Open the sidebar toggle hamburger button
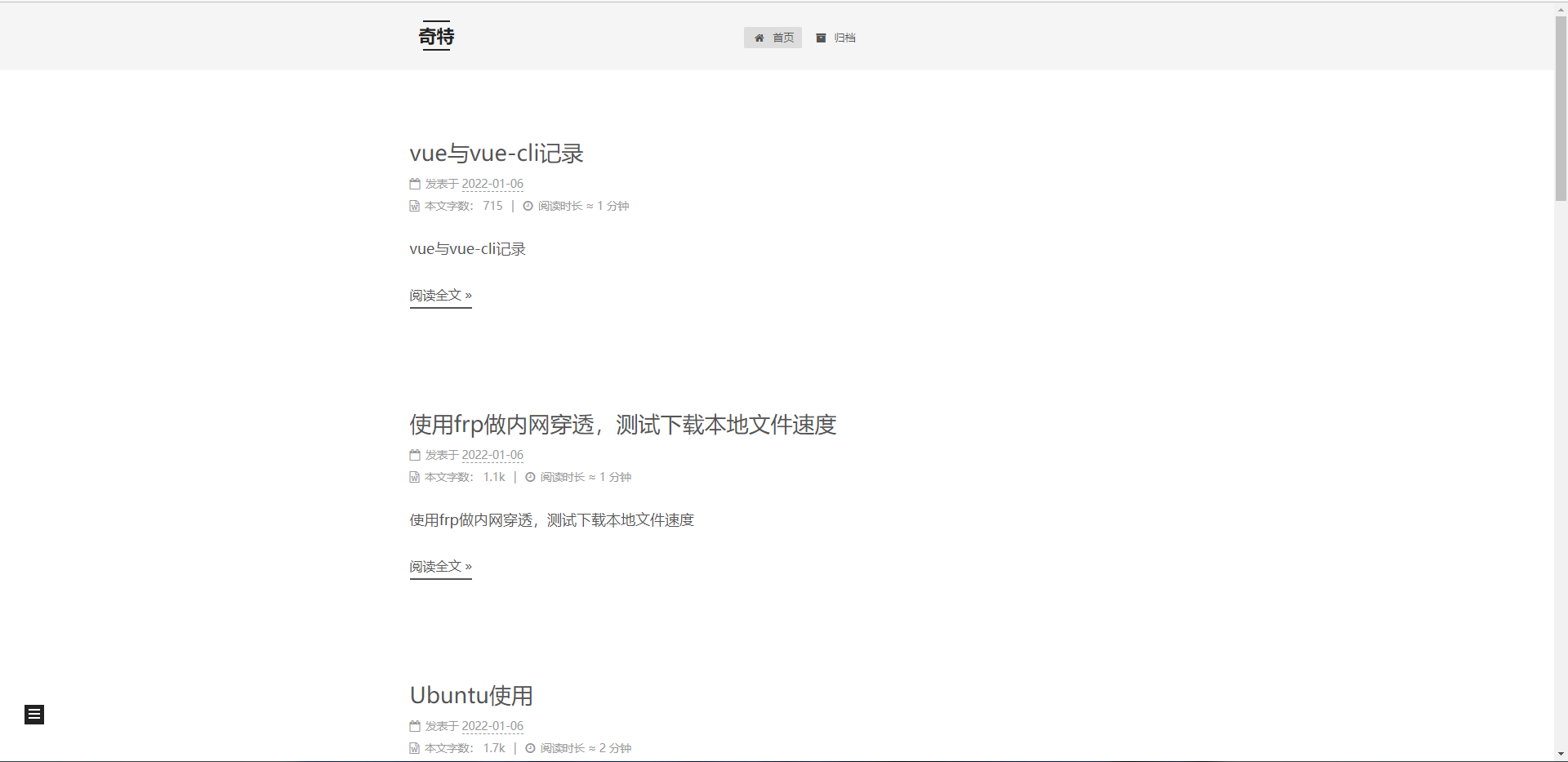1568x762 pixels. [34, 715]
